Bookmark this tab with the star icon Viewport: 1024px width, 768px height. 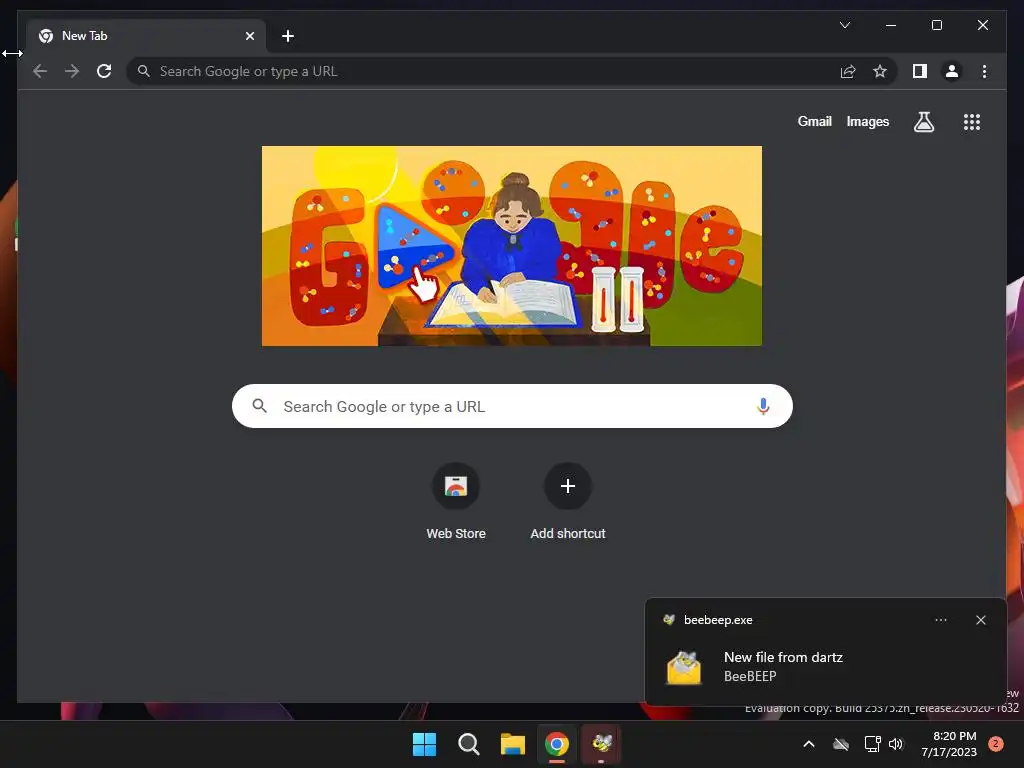tap(880, 71)
